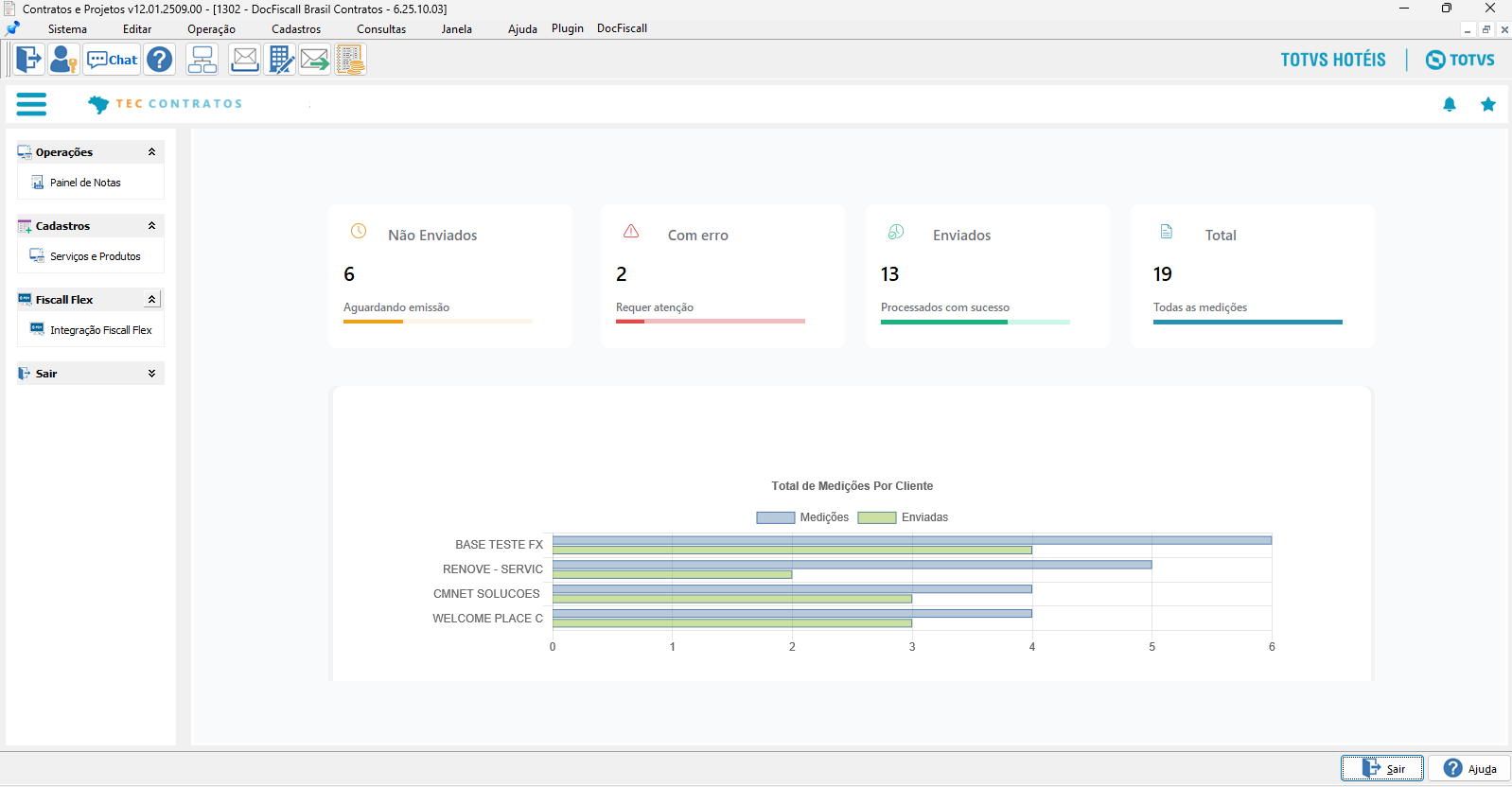Open the notifications bell icon
This screenshot has width=1512, height=787.
coord(1449,104)
